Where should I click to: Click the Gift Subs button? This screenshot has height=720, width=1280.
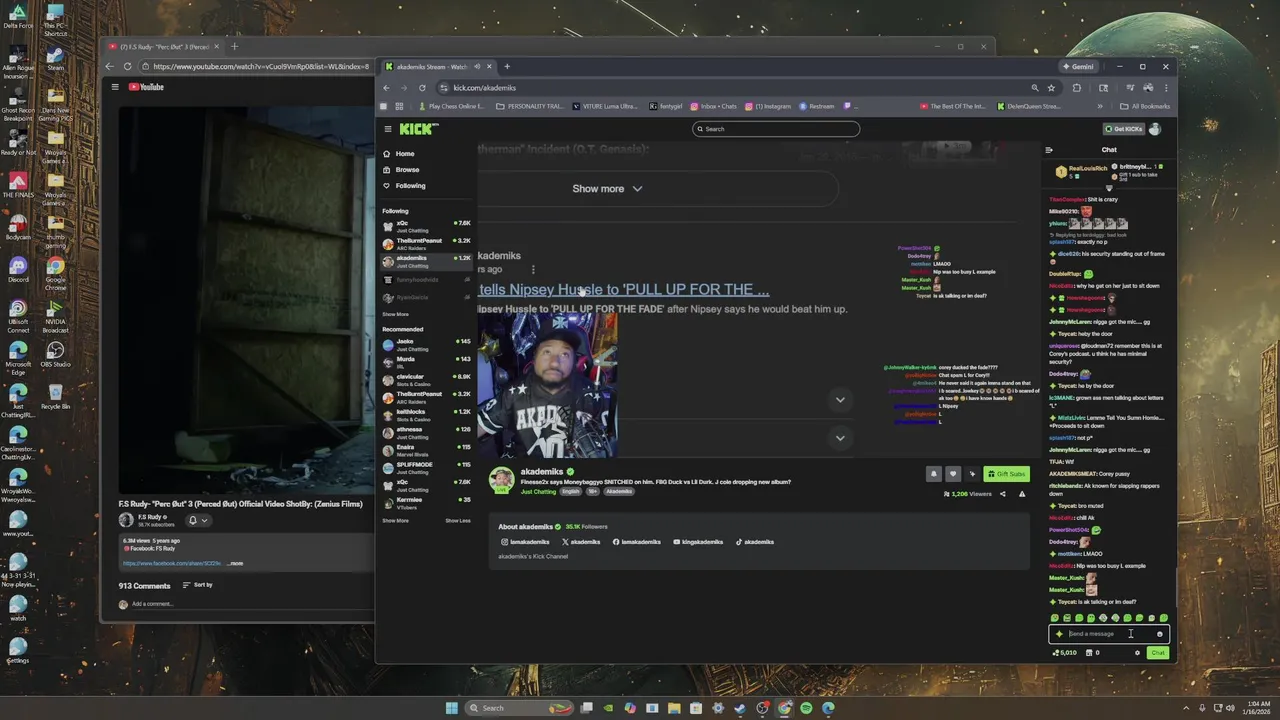pyautogui.click(x=1007, y=474)
